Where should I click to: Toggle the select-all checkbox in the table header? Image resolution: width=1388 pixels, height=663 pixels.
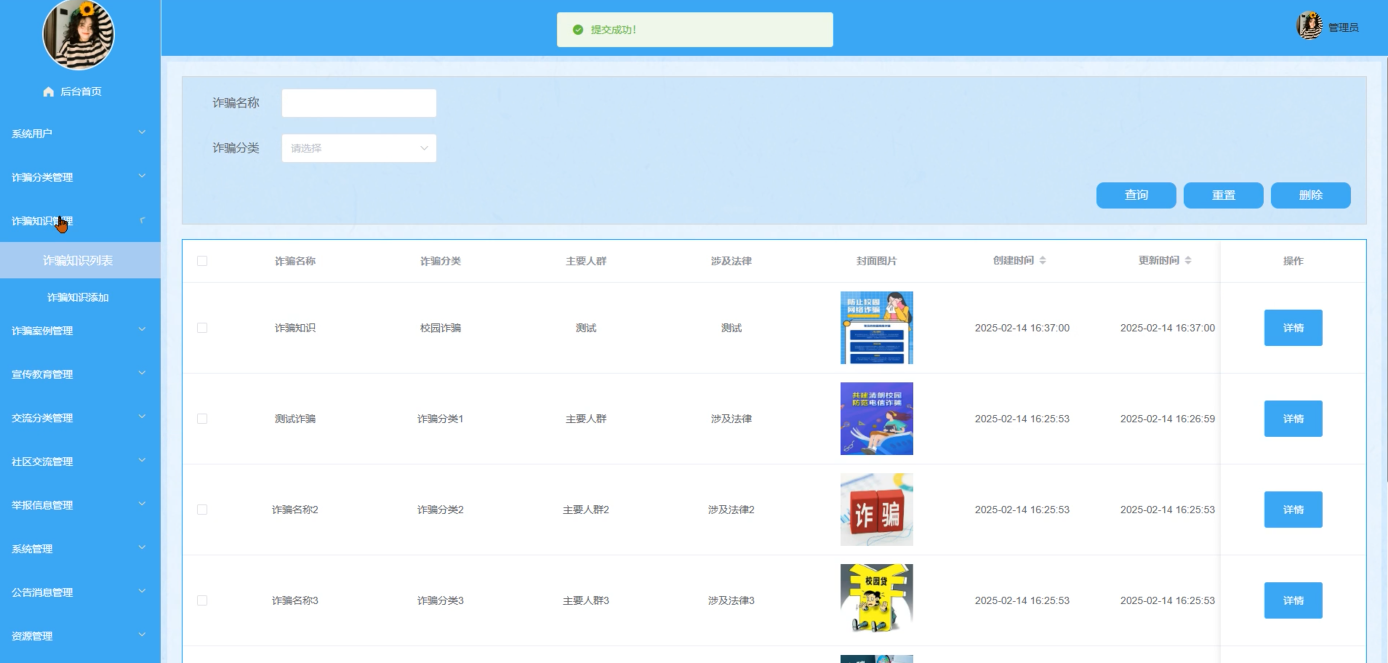[202, 261]
